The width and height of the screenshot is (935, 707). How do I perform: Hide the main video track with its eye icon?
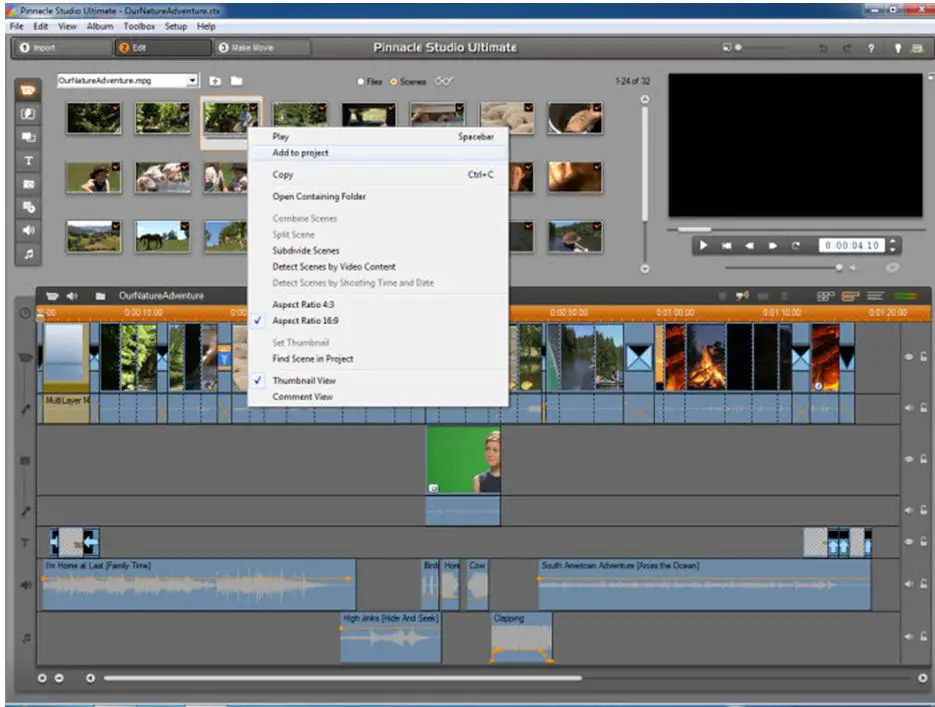pyautogui.click(x=909, y=356)
